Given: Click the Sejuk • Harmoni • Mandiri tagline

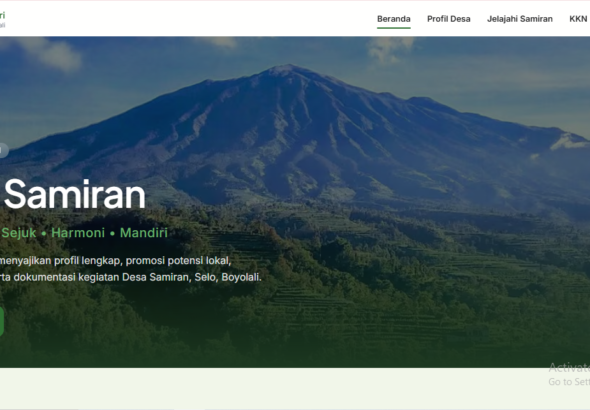Looking at the screenshot, I should point(84,233).
